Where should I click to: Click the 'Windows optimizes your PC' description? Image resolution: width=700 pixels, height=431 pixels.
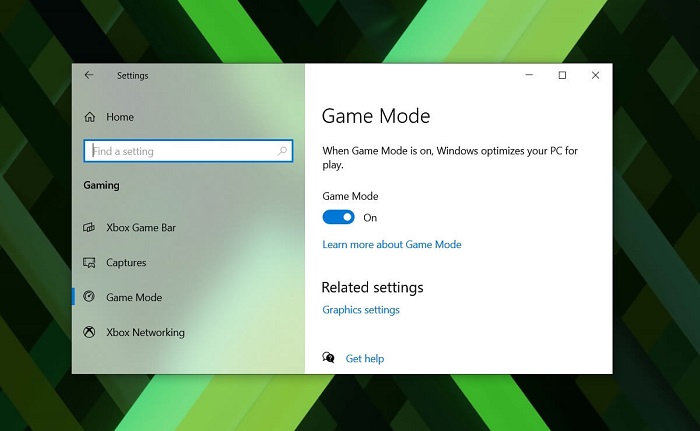coord(450,158)
